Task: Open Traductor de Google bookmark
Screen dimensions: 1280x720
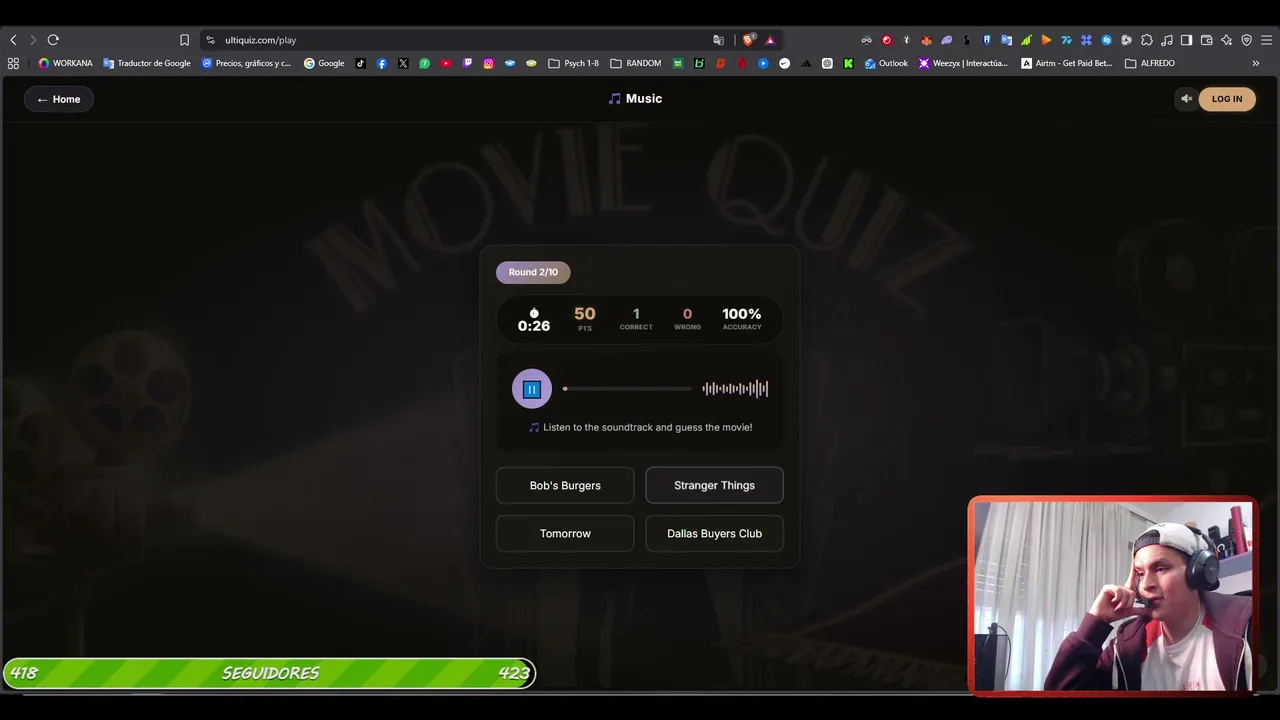Action: click(x=147, y=63)
